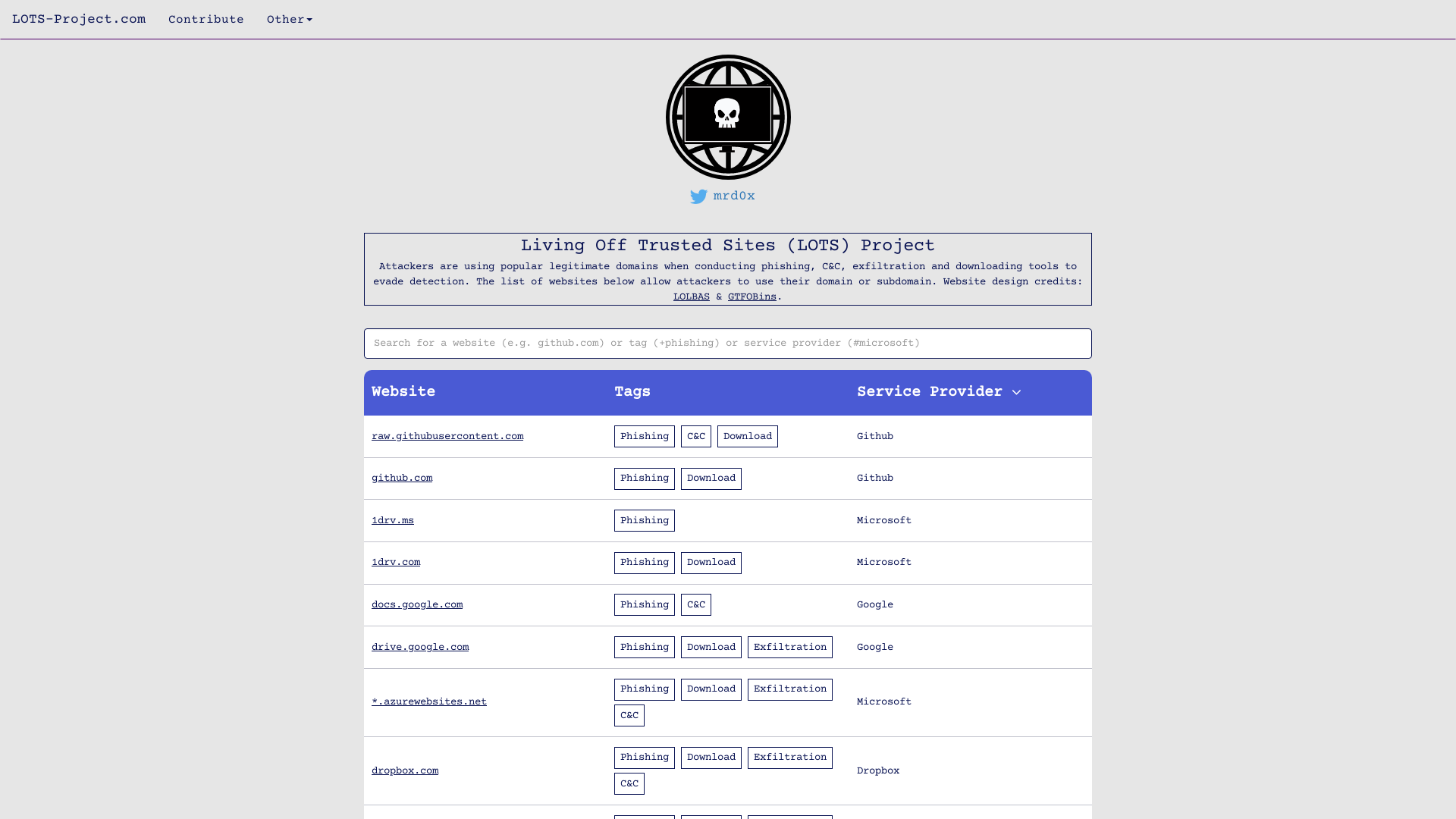
Task: Click the C&C tag on dropbox.com
Action: click(x=629, y=783)
